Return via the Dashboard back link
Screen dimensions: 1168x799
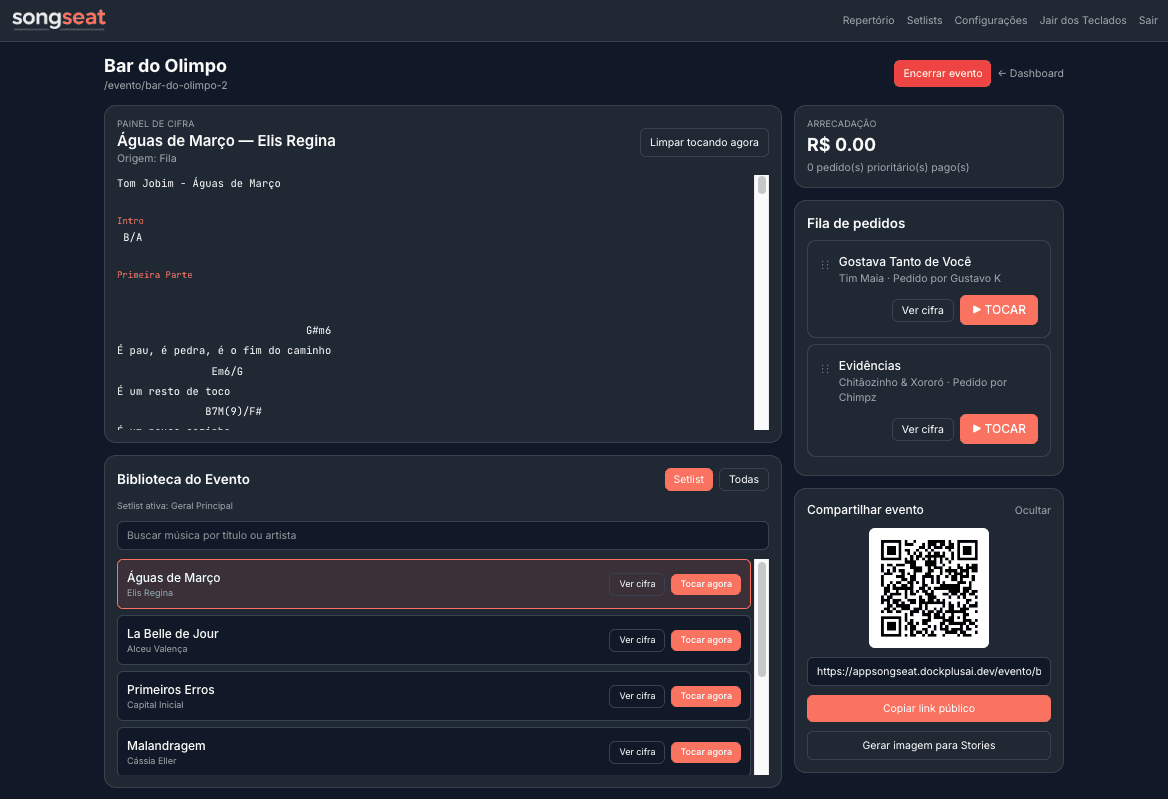[1030, 73]
